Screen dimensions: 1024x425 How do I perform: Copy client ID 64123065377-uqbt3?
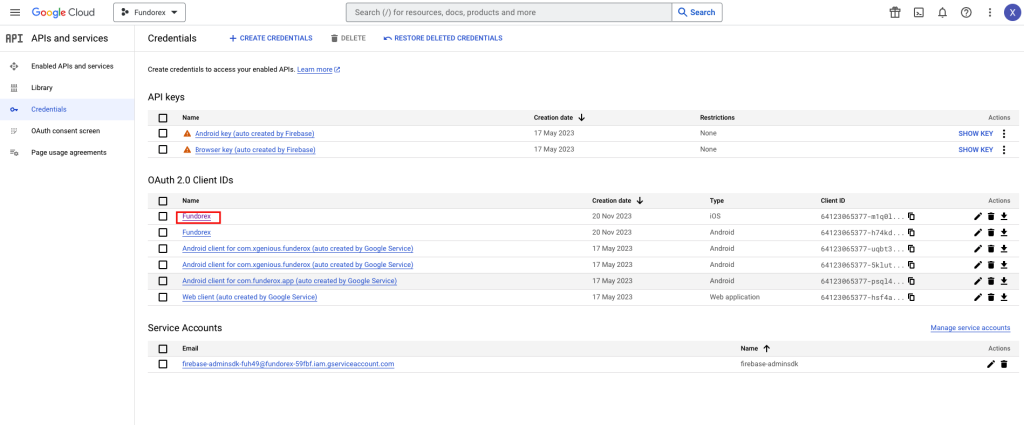pos(911,249)
